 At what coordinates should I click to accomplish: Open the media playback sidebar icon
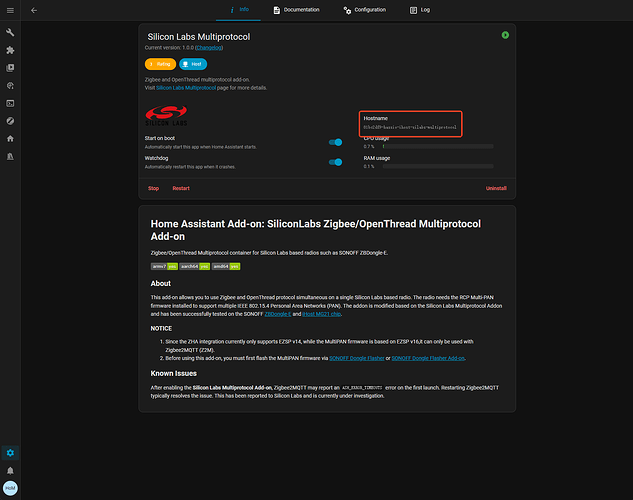pos(10,68)
